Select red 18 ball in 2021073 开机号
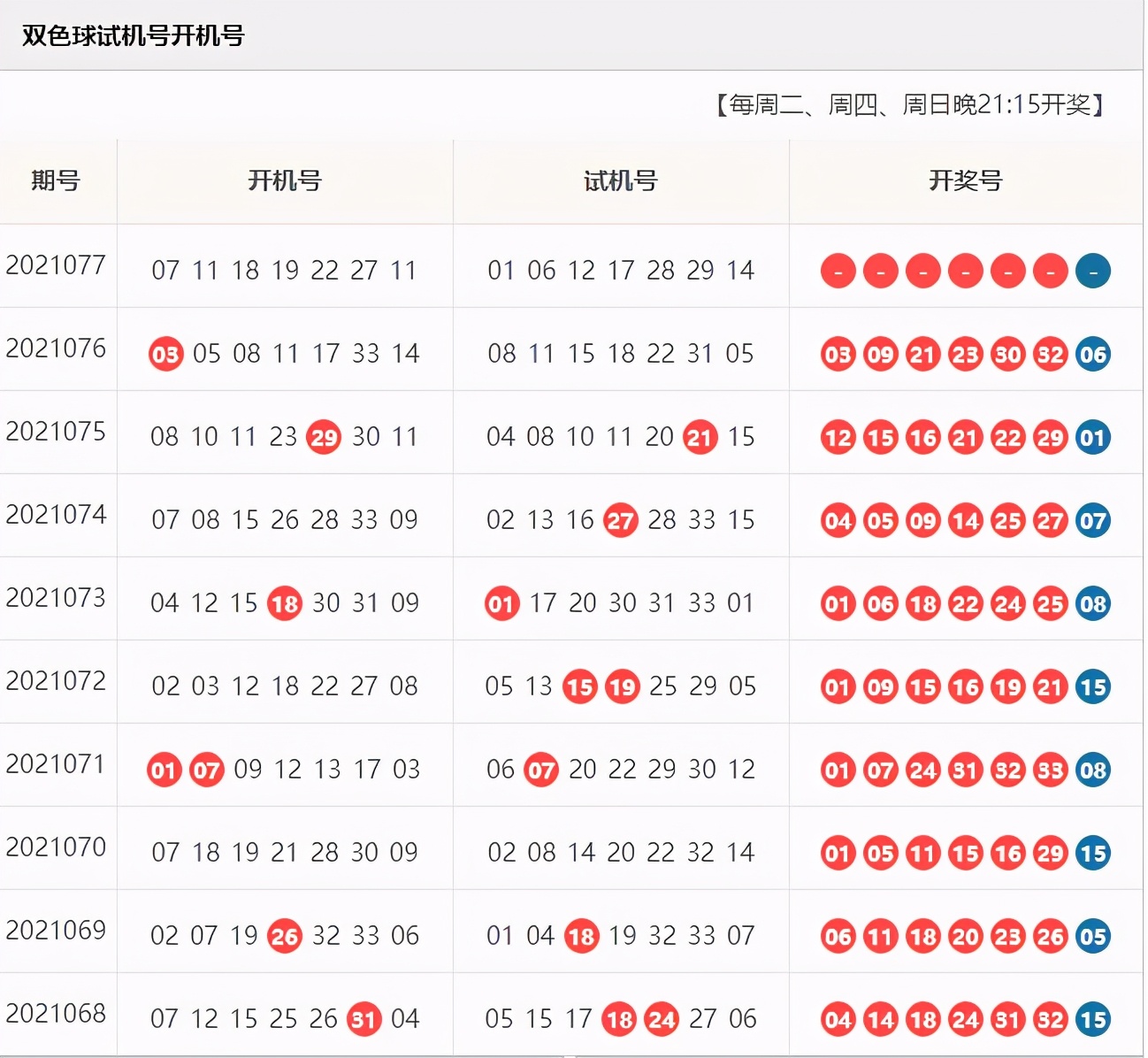1148x1058 pixels. 285,603
